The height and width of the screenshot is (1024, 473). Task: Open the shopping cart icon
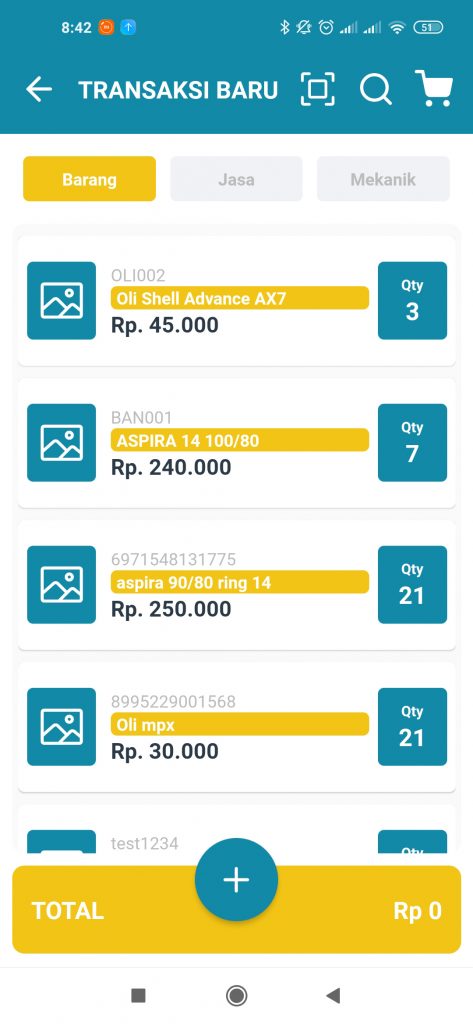pos(434,88)
